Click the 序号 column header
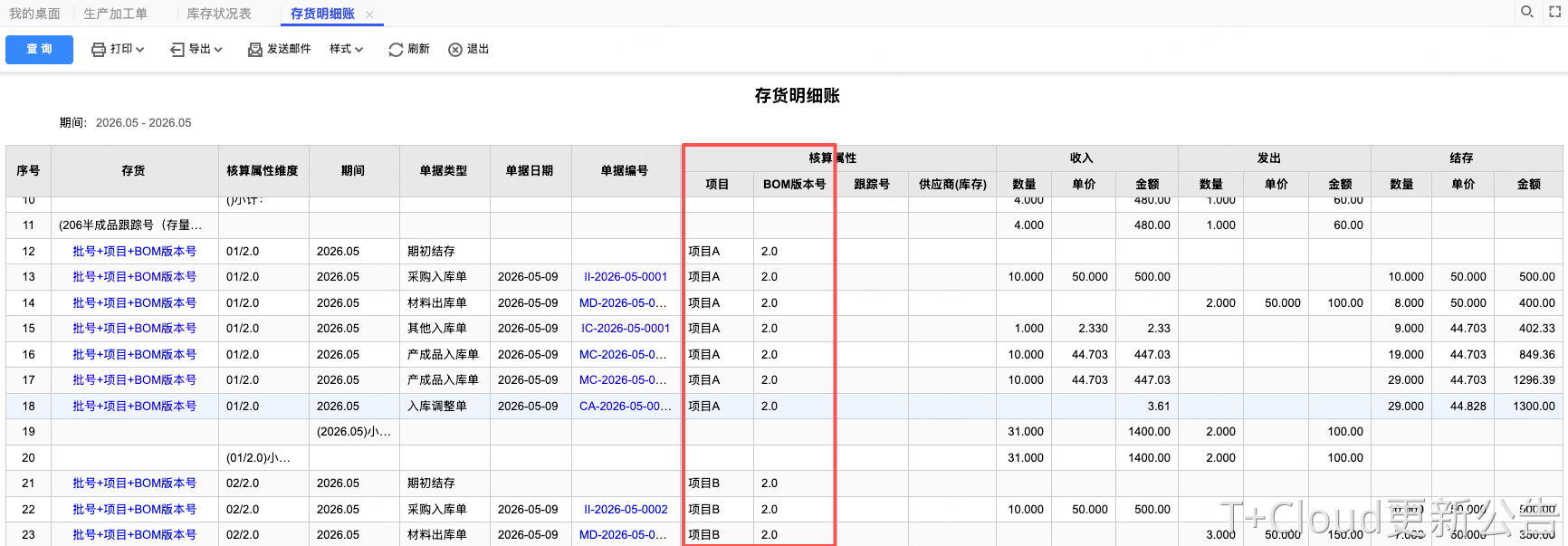This screenshot has width=1568, height=546. point(28,171)
